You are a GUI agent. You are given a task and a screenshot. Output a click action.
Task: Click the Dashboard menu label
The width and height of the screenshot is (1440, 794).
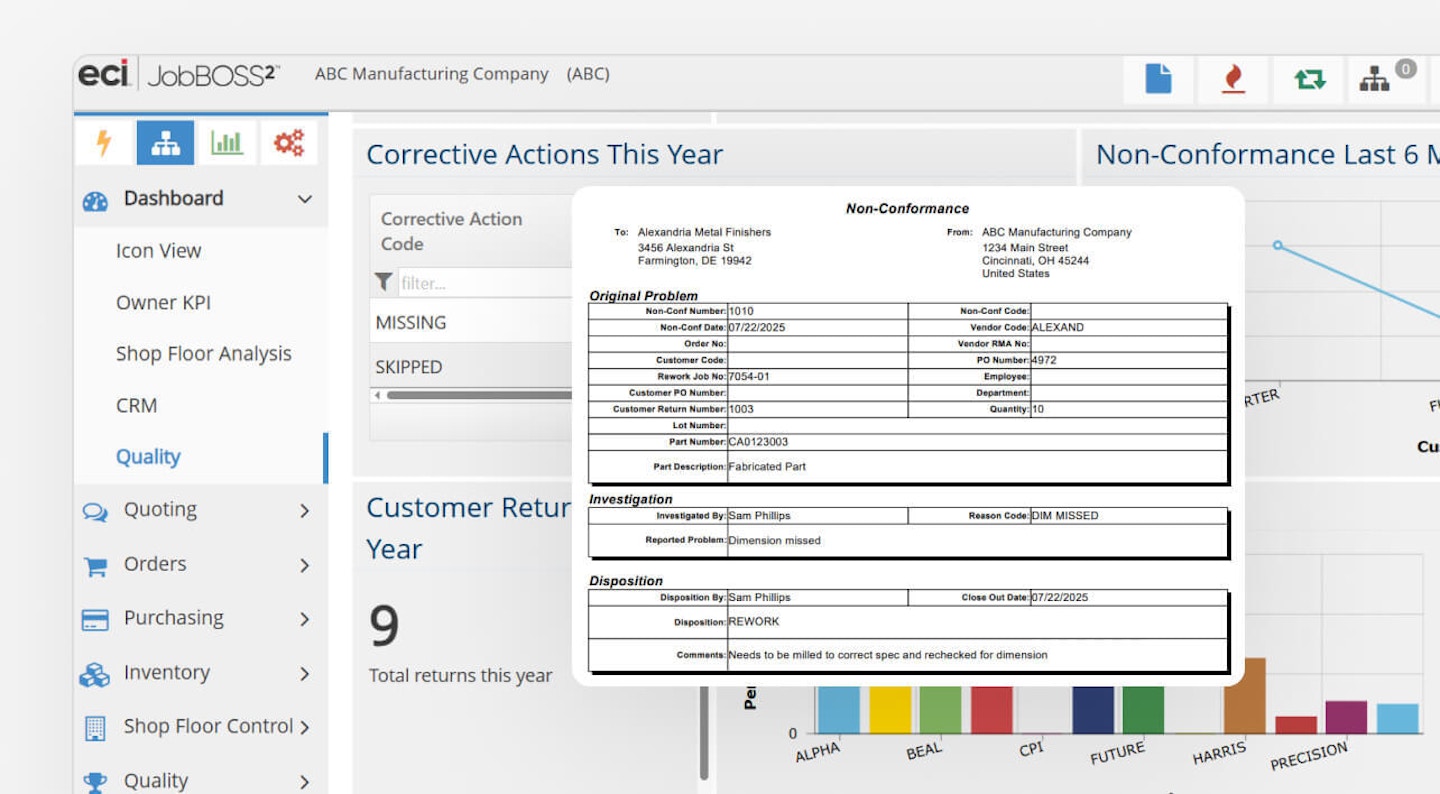pos(173,198)
